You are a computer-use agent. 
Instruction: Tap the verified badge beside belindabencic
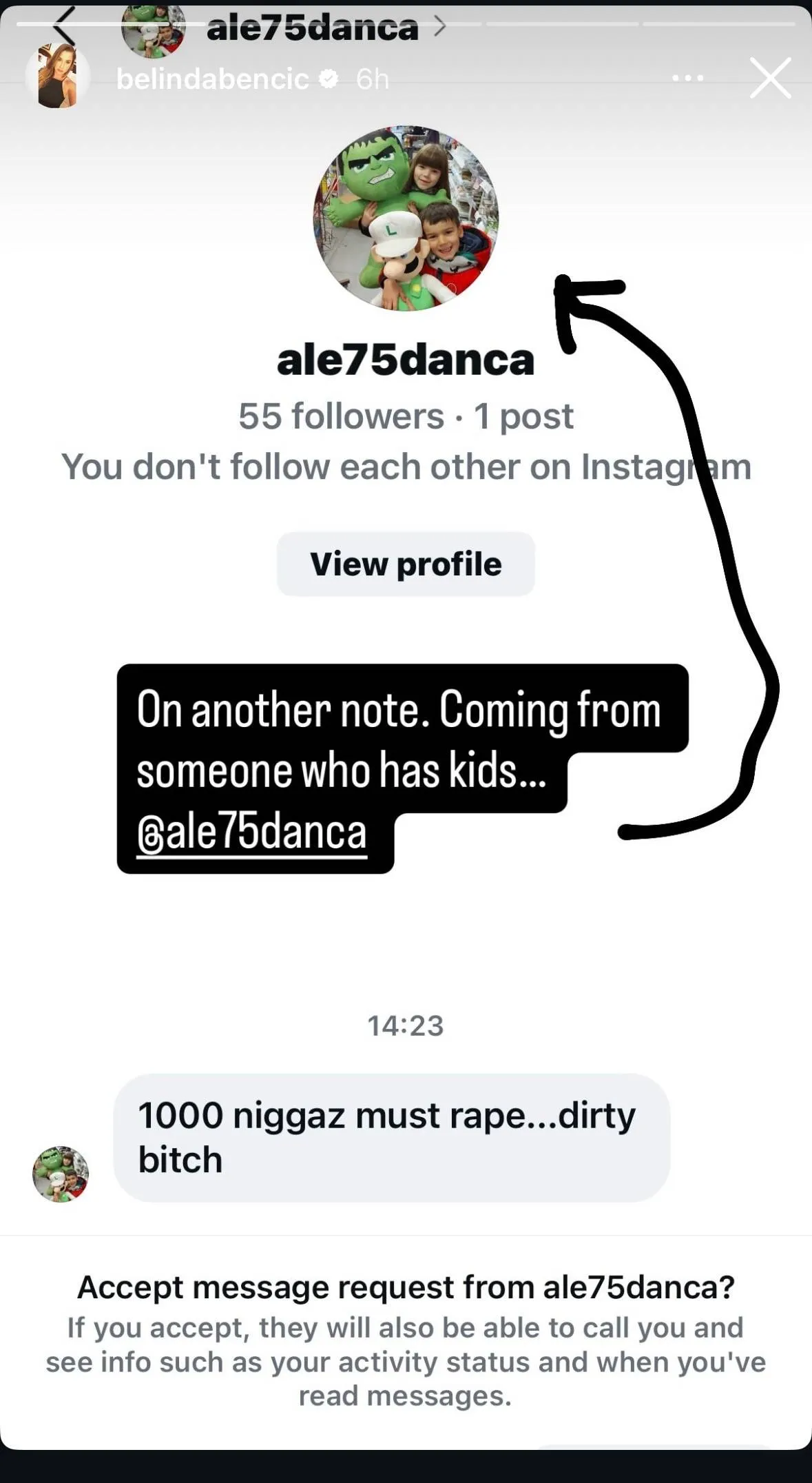[x=329, y=80]
